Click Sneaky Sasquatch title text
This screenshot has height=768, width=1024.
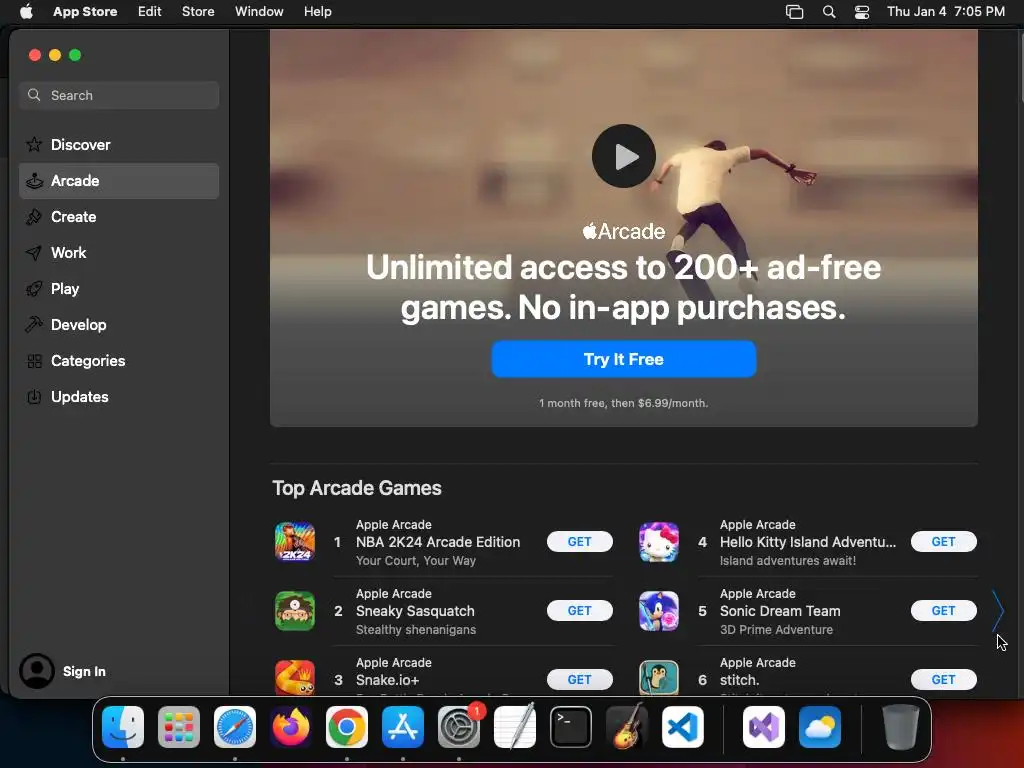click(415, 611)
